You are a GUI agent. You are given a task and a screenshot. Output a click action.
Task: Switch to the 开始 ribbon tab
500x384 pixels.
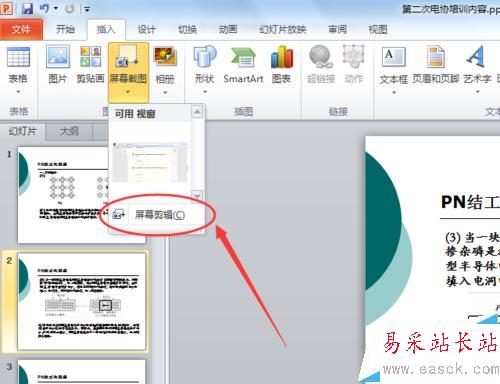pyautogui.click(x=65, y=30)
